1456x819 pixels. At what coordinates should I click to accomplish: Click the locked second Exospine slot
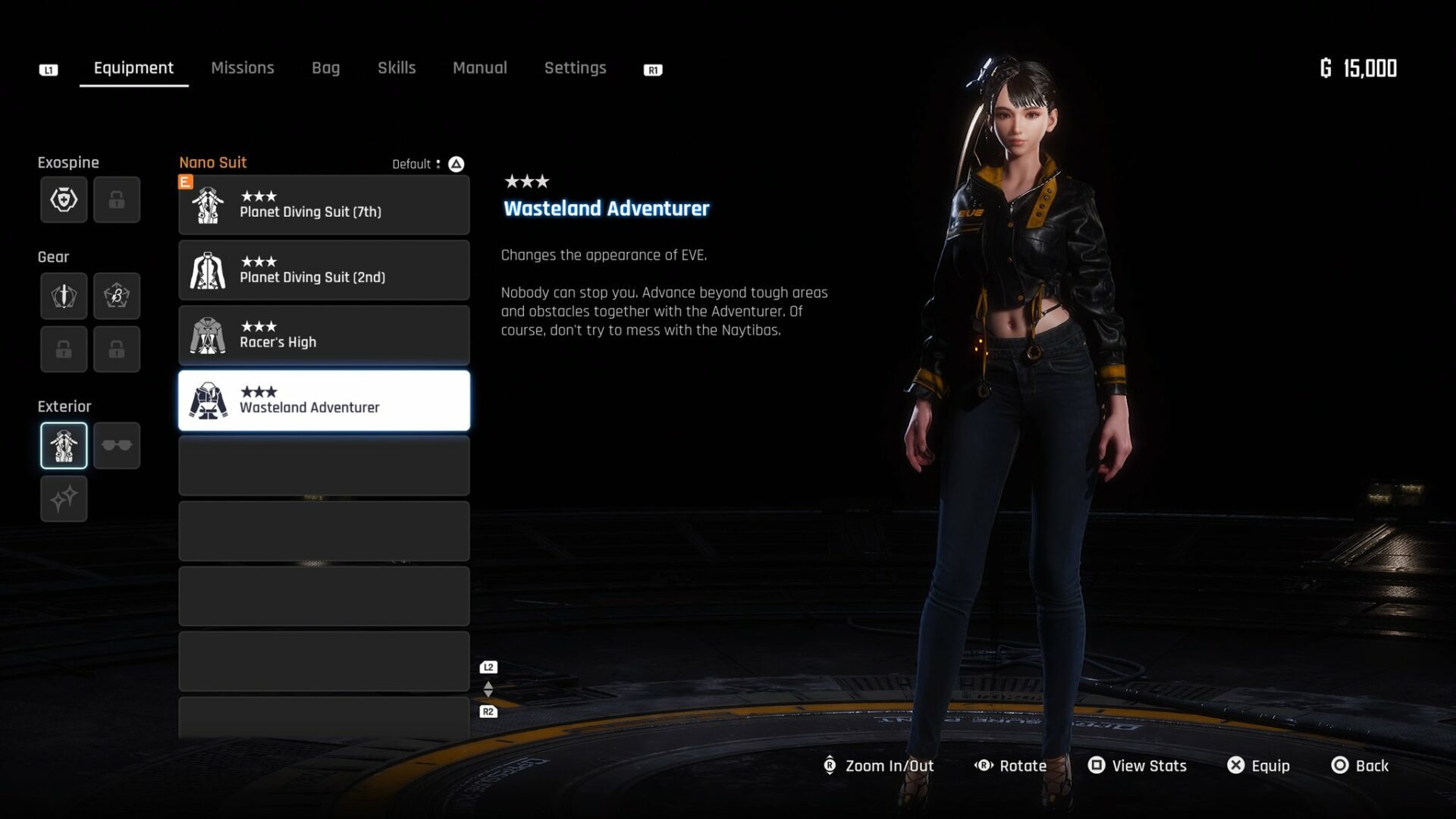point(117,199)
